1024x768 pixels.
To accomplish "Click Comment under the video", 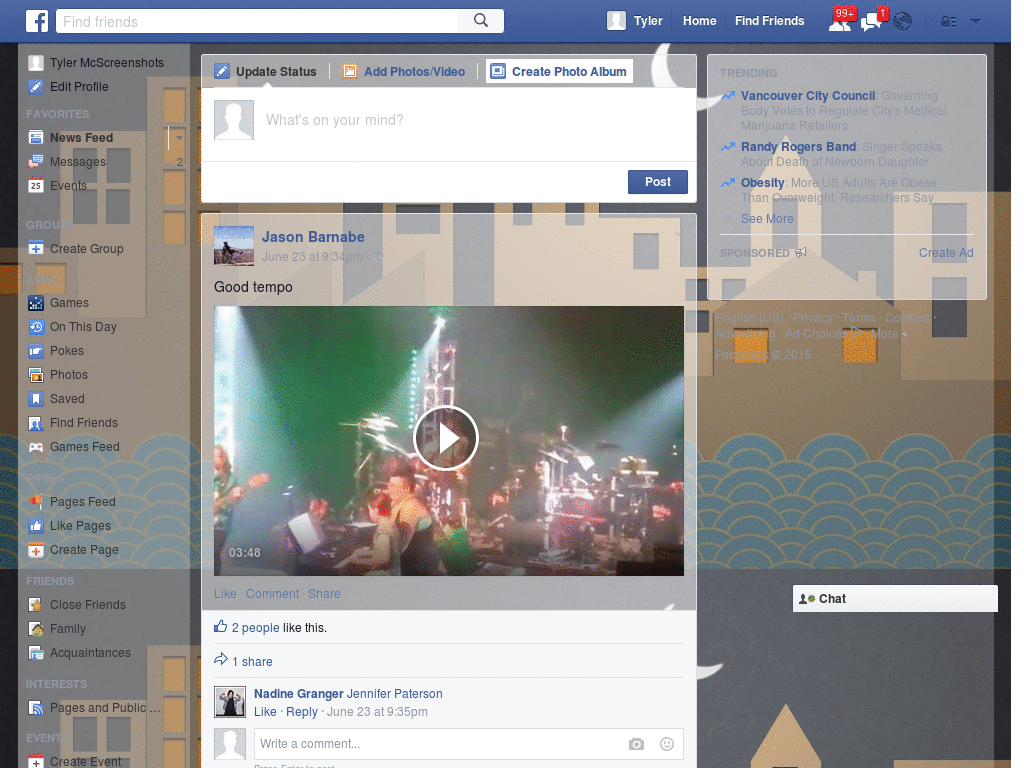I will coord(272,594).
